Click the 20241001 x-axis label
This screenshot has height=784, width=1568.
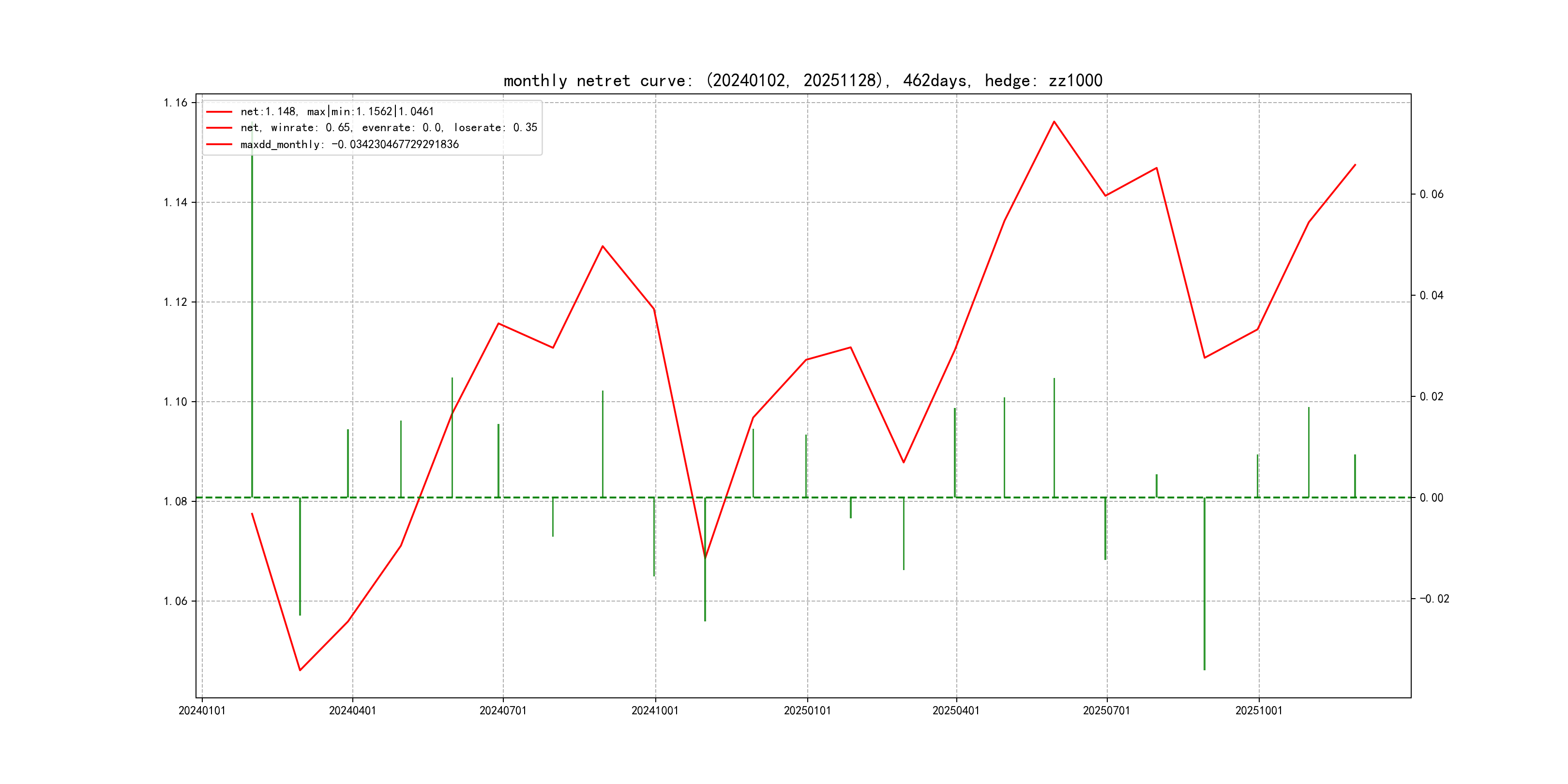pyautogui.click(x=655, y=710)
